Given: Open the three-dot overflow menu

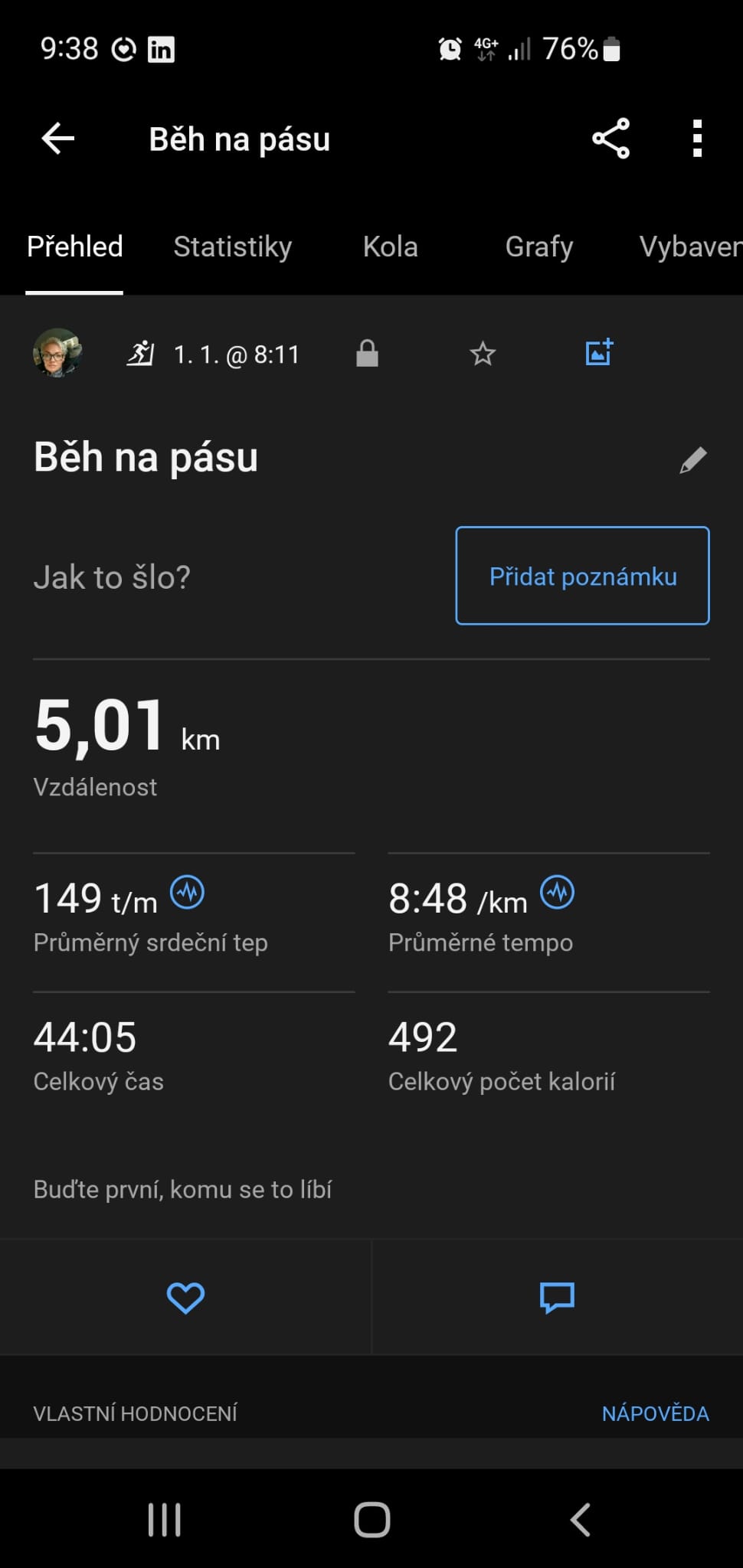Looking at the screenshot, I should [x=696, y=139].
